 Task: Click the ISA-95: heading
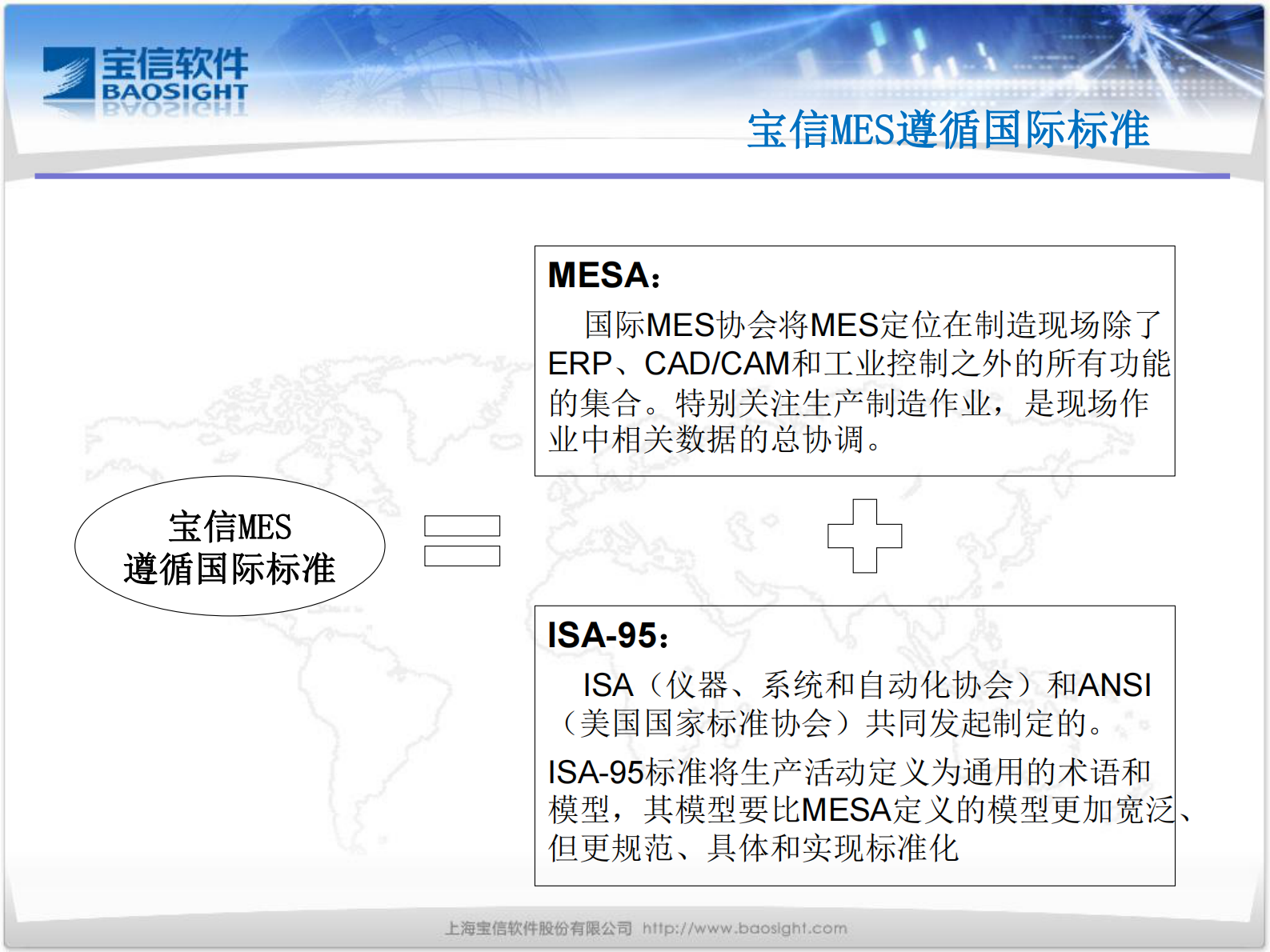click(608, 636)
